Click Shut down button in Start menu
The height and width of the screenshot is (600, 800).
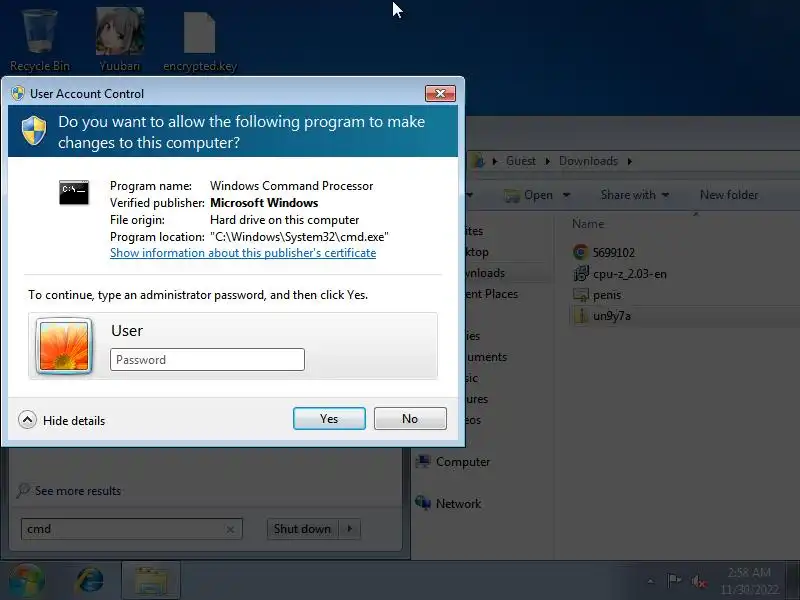pyautogui.click(x=303, y=529)
